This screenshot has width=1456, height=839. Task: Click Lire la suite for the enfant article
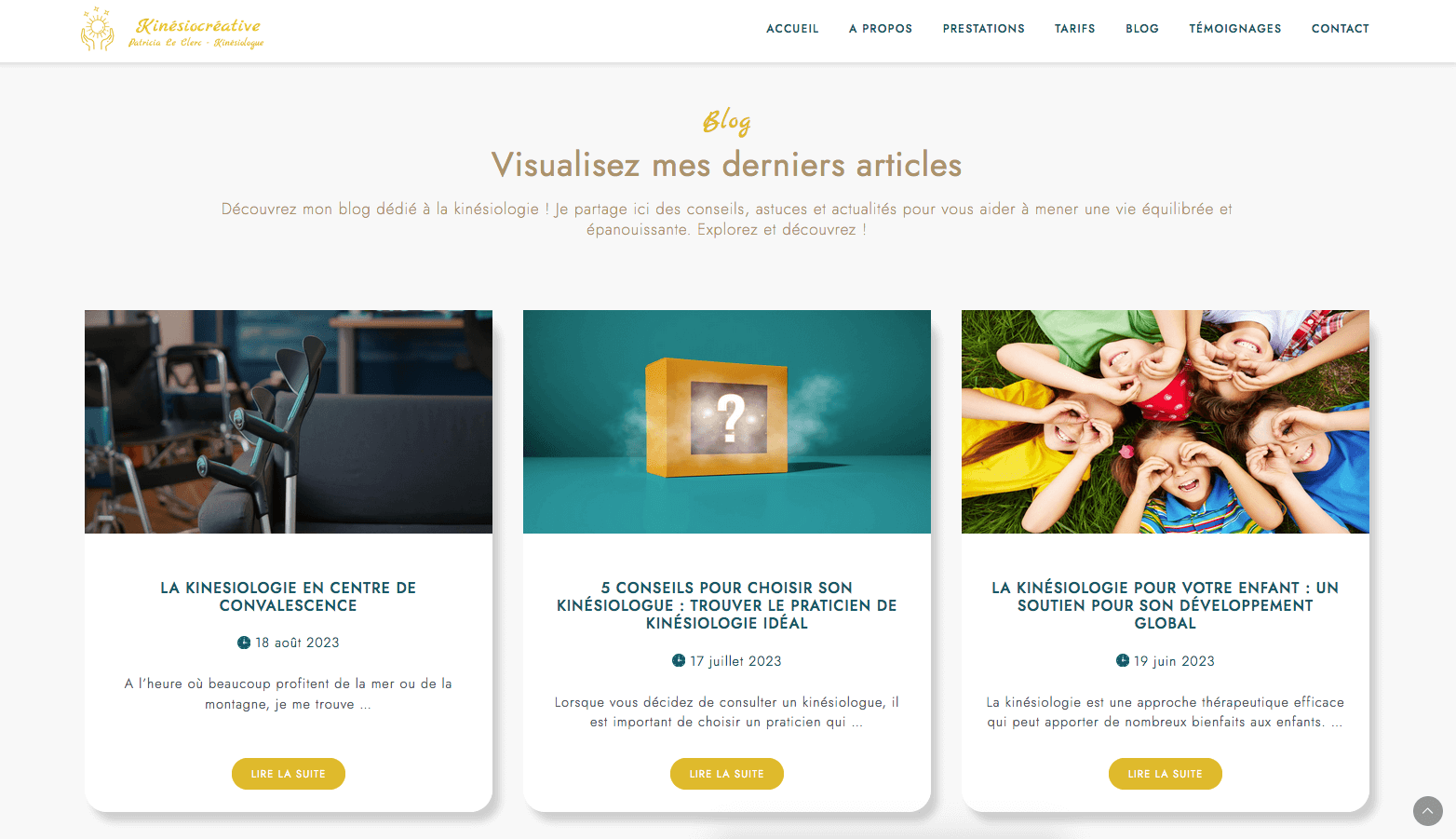[1166, 774]
